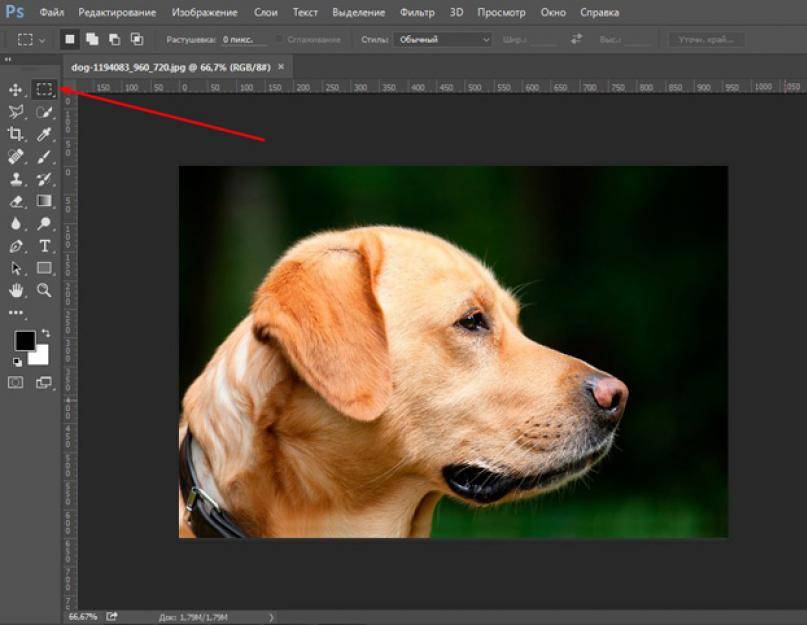Select the Gradient tool
Screen dimensions: 807x625
[x=44, y=200]
